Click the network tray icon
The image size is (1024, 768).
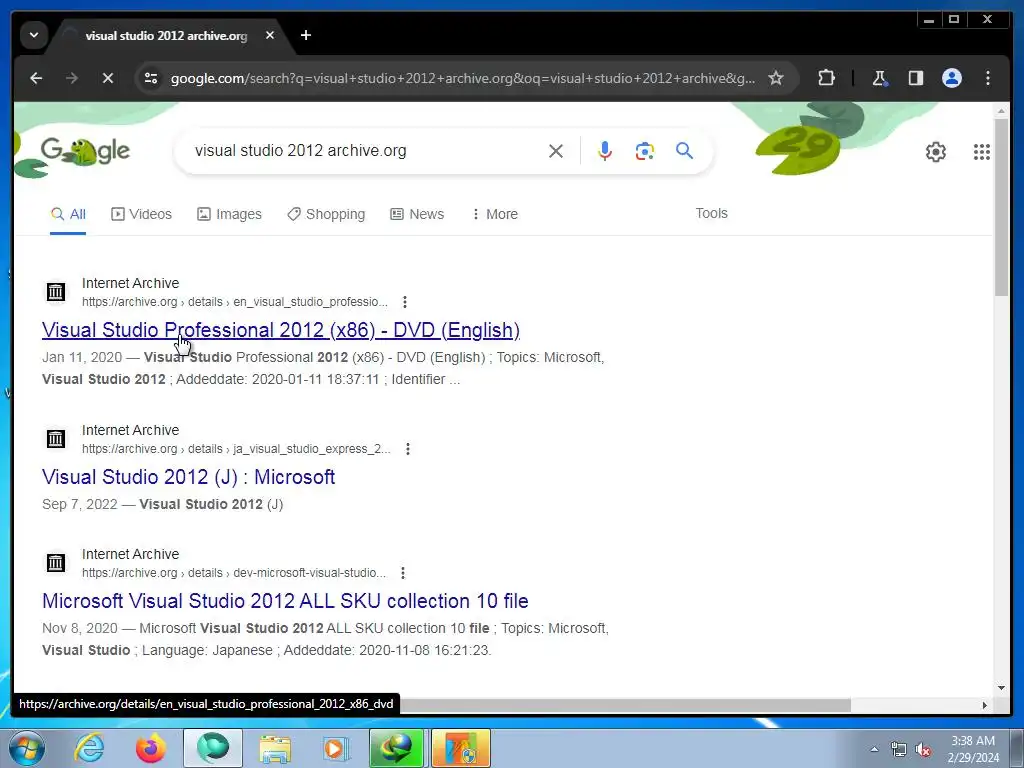click(899, 750)
